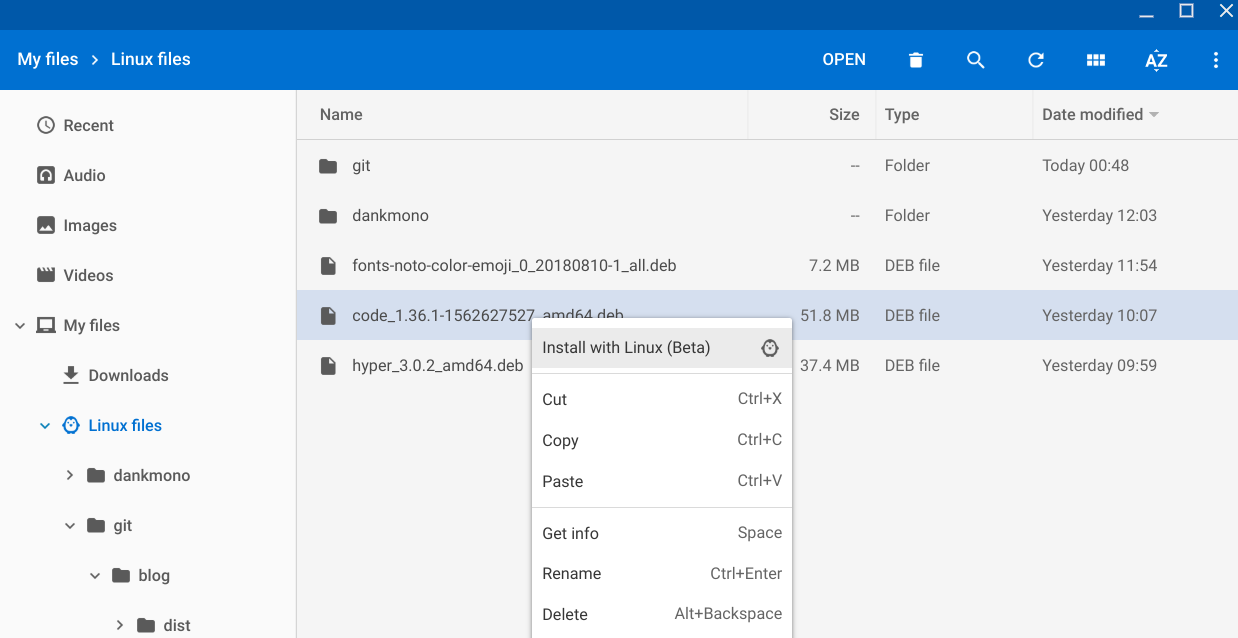Viewport: 1238px width, 638px height.
Task: Click file icon beside fonts-noto-color-emoji deb
Action: coord(328,265)
